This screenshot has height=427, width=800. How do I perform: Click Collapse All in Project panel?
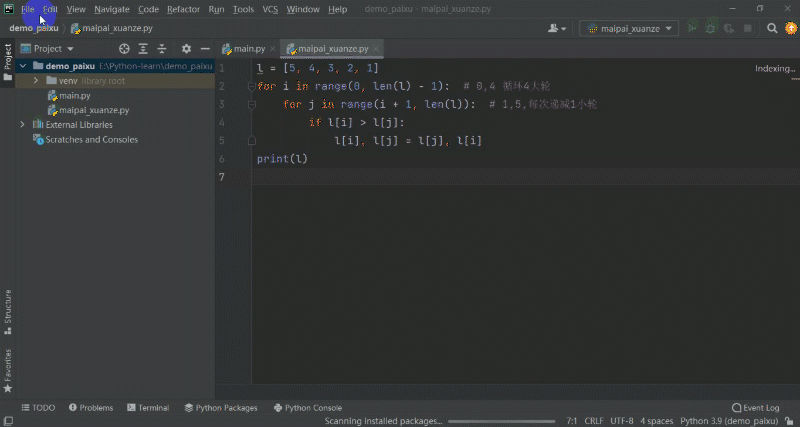[161, 48]
